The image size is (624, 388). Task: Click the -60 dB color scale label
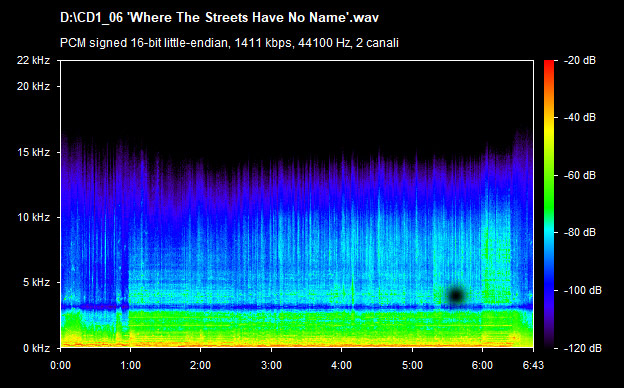[580, 175]
